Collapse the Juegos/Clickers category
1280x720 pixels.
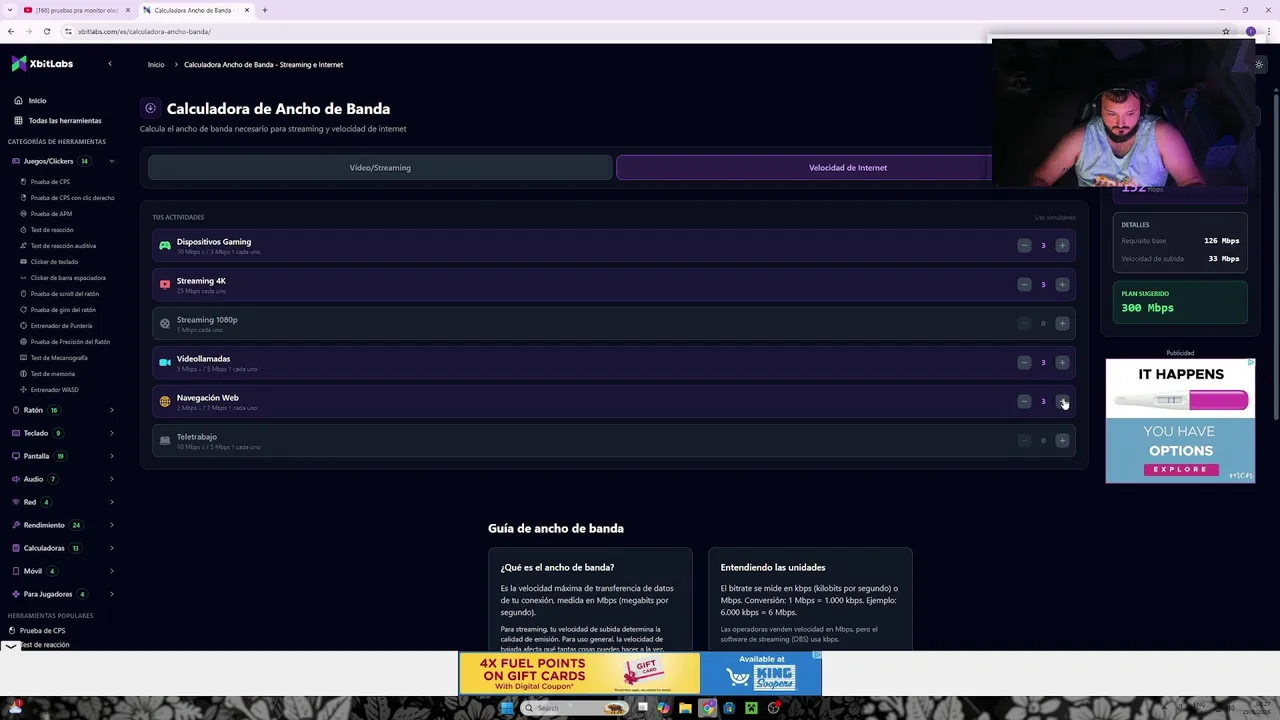[62, 161]
